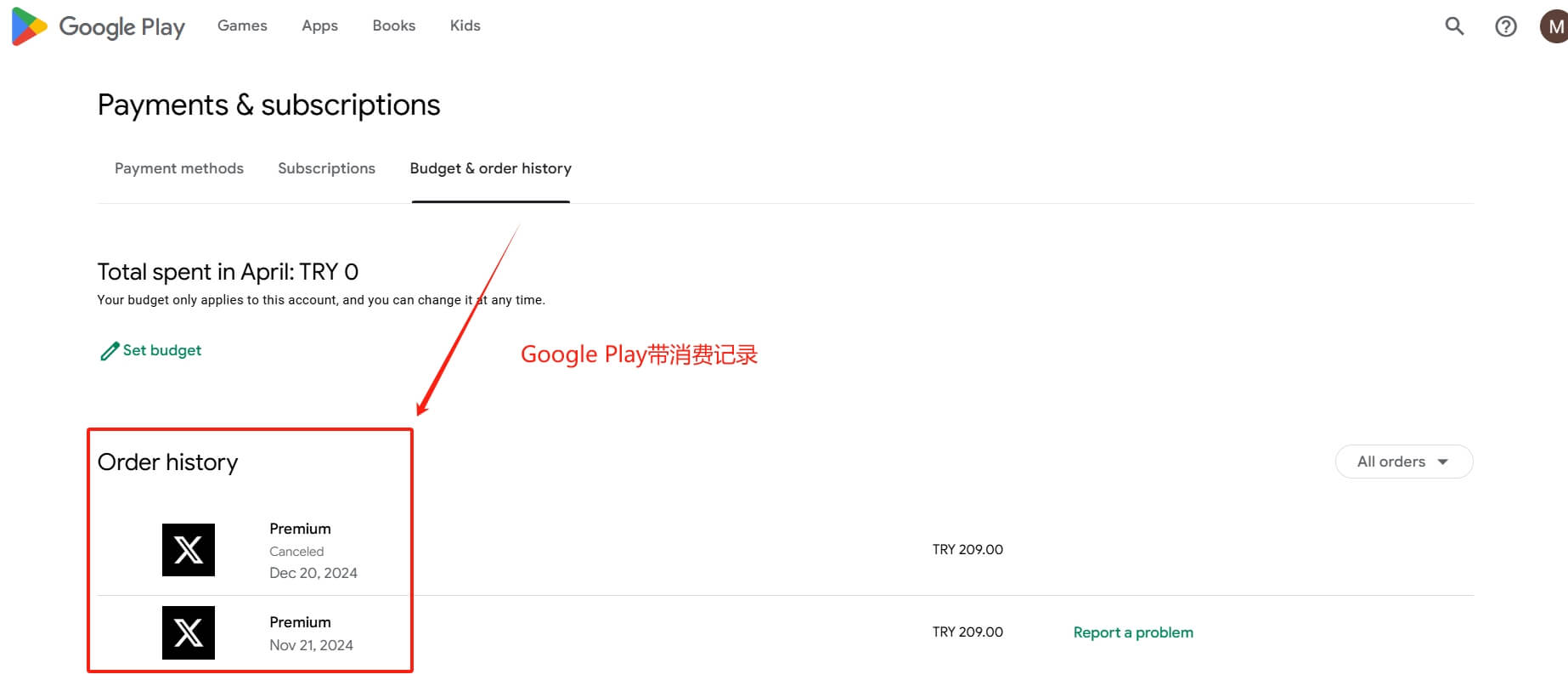The image size is (1568, 697).
Task: Click the Set budget link
Action: [x=162, y=350]
